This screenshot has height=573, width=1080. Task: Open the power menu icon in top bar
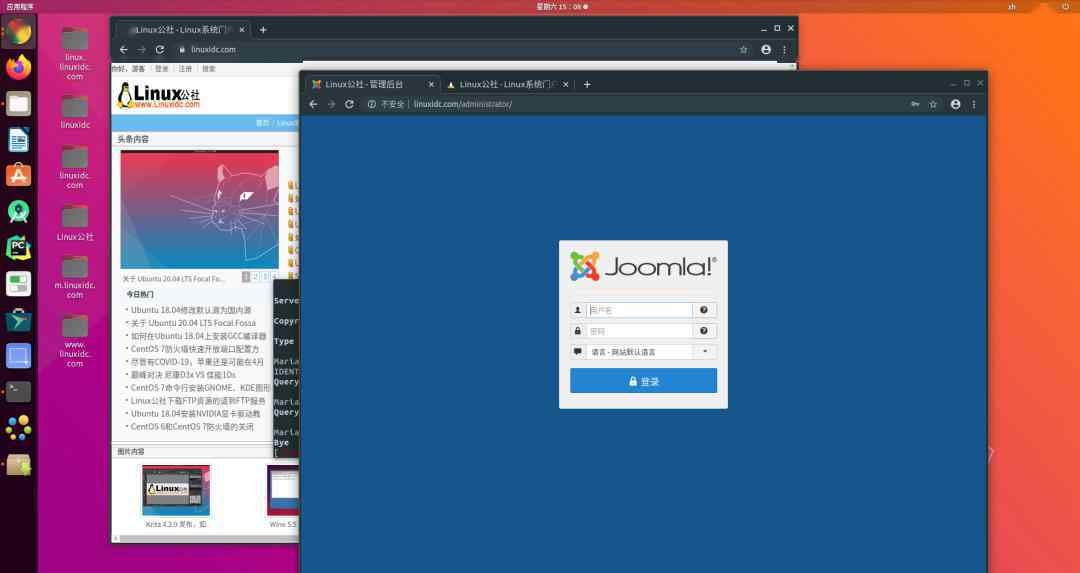tap(1066, 6)
